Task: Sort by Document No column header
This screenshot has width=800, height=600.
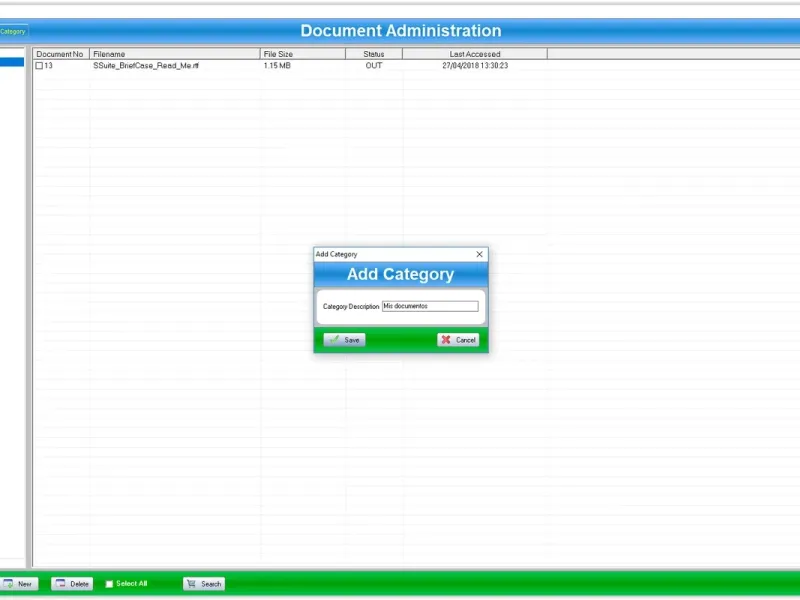Action: tap(61, 54)
